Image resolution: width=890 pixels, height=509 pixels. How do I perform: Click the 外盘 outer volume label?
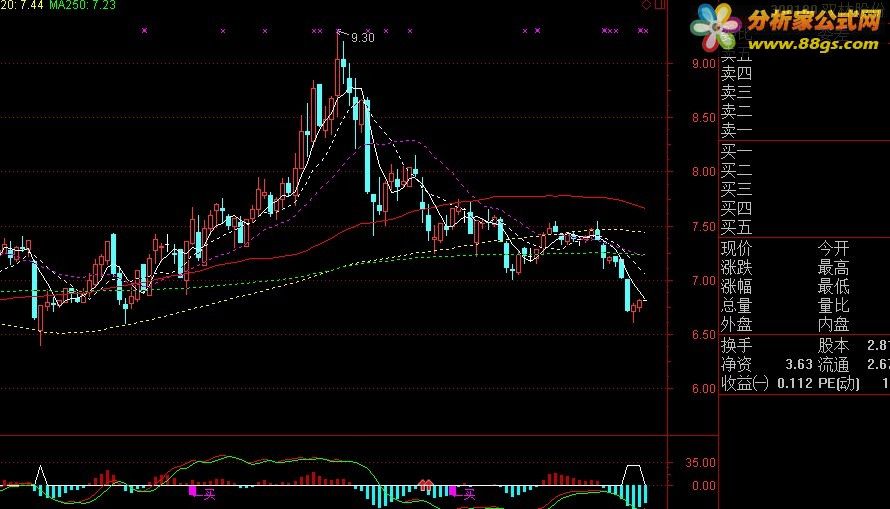(736, 325)
